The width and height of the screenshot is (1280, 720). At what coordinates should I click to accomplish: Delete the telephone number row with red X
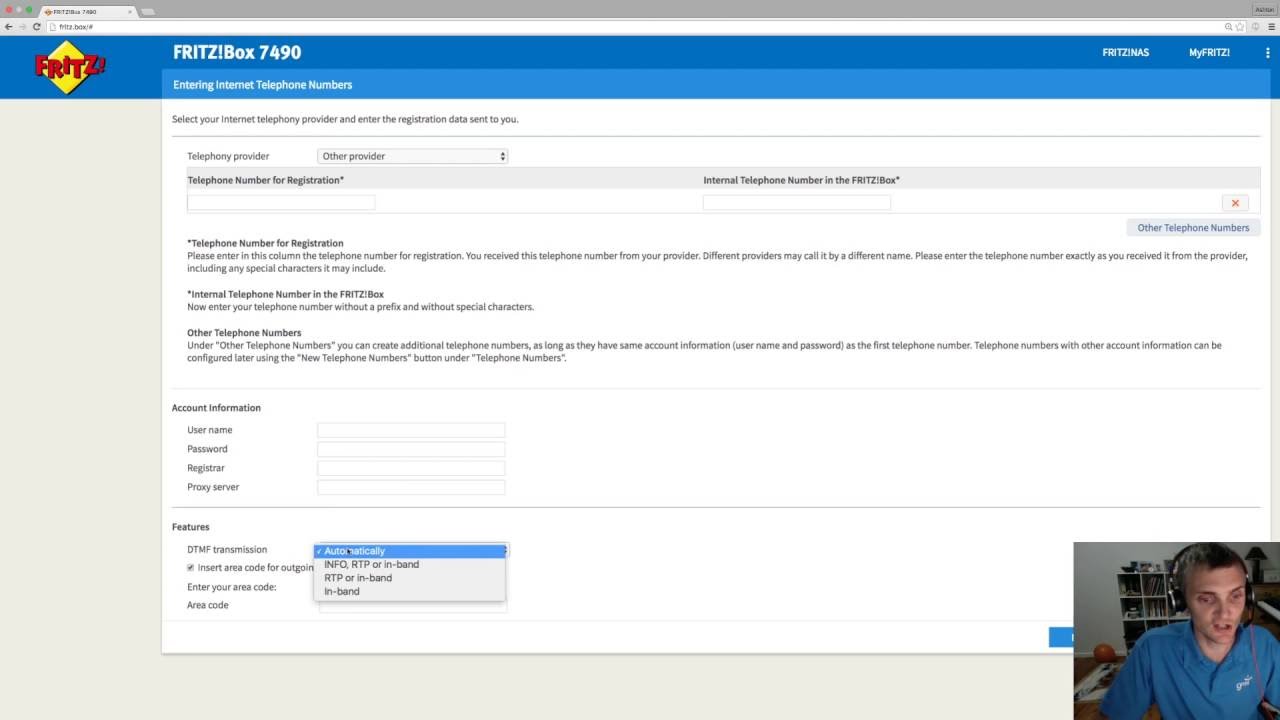1235,203
